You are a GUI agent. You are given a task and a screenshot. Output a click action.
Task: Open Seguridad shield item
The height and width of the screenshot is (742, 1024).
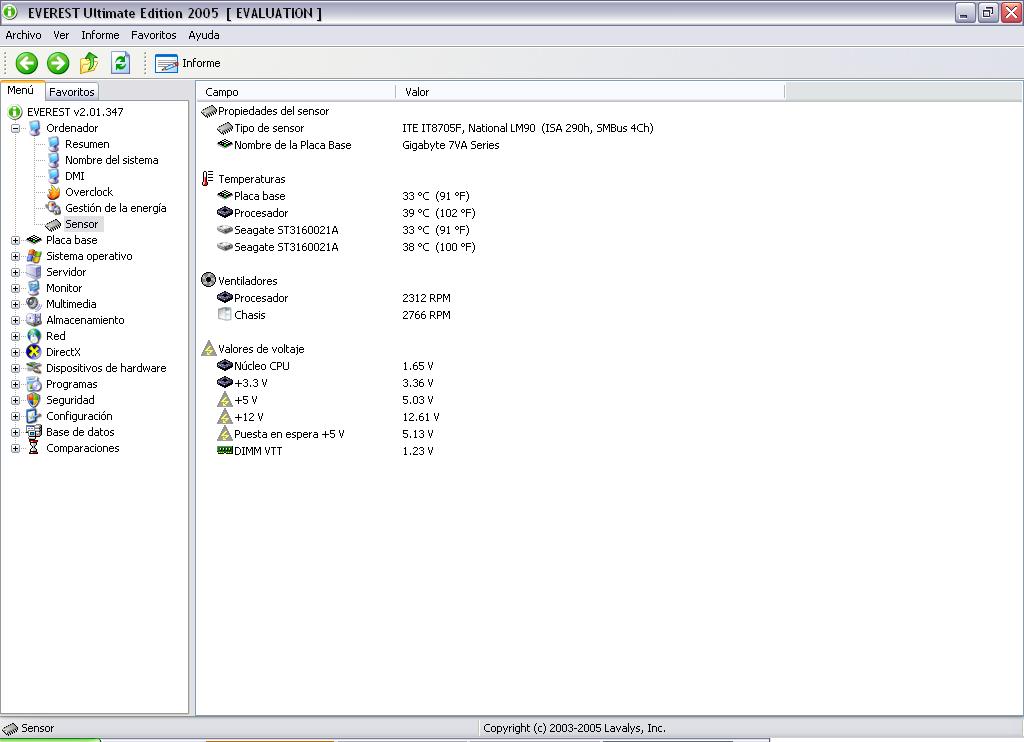click(70, 400)
